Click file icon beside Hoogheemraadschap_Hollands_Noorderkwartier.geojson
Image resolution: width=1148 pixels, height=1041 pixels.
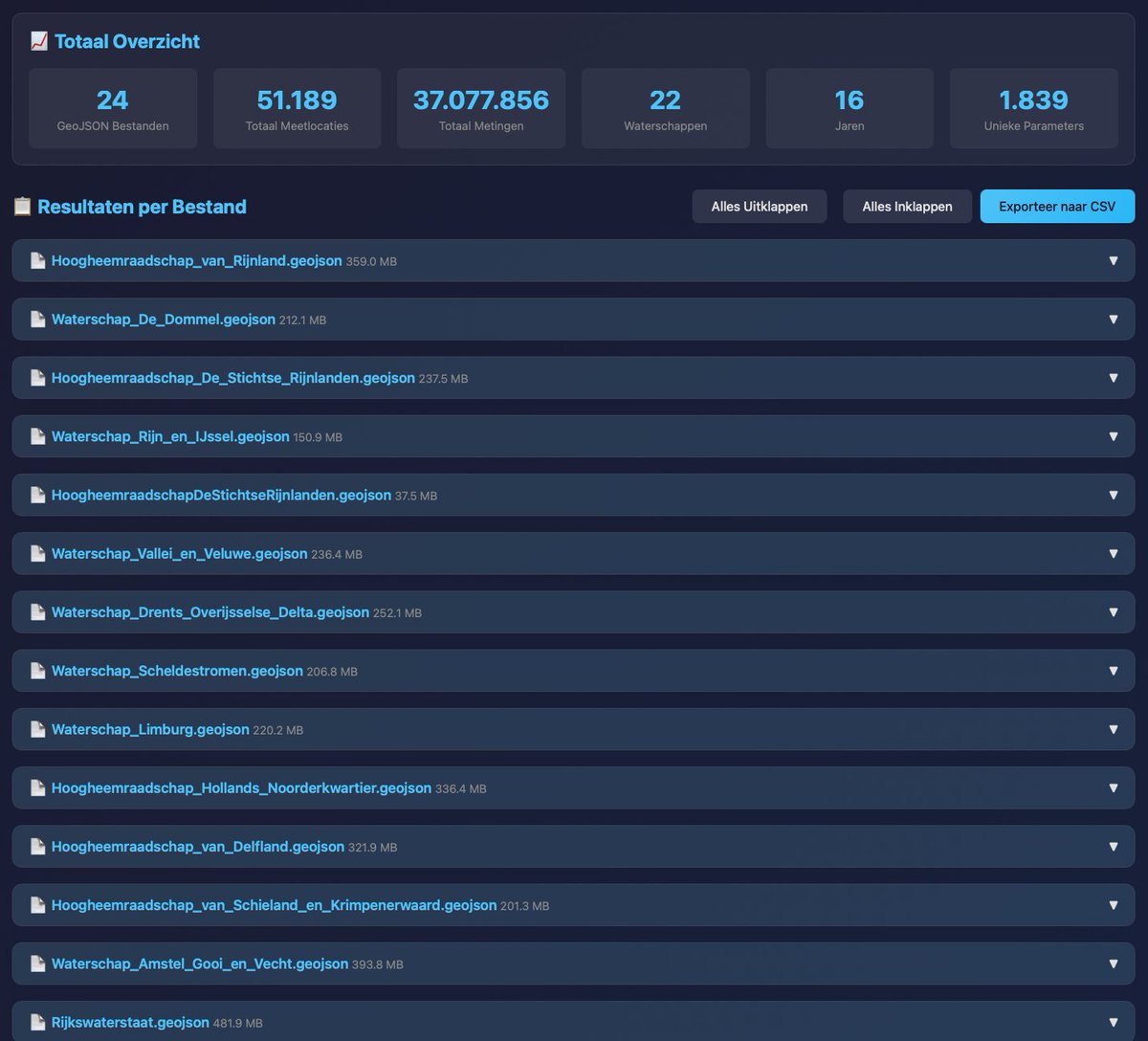[37, 787]
